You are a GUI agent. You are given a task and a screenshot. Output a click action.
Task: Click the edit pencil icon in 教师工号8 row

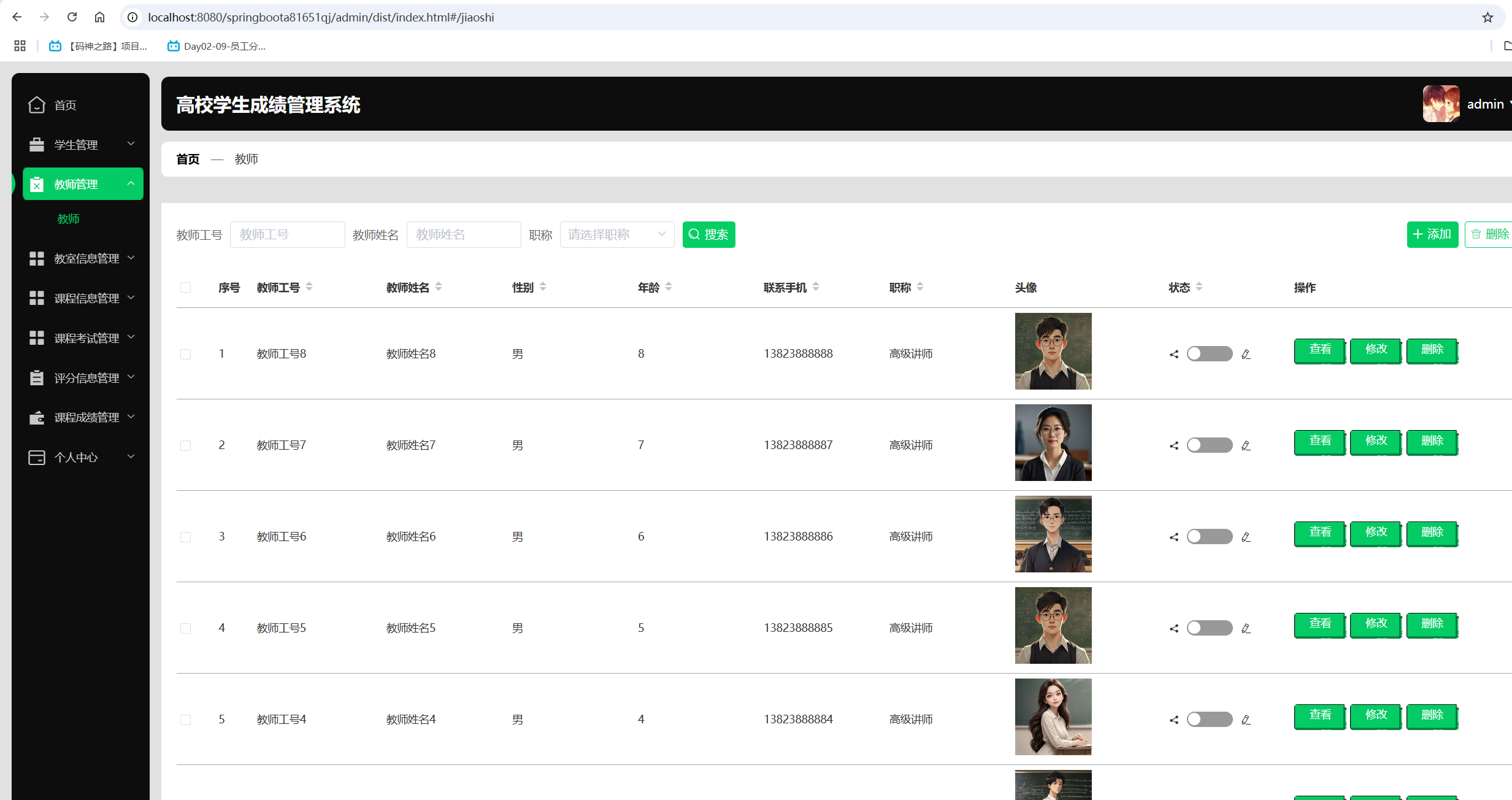pyautogui.click(x=1246, y=354)
